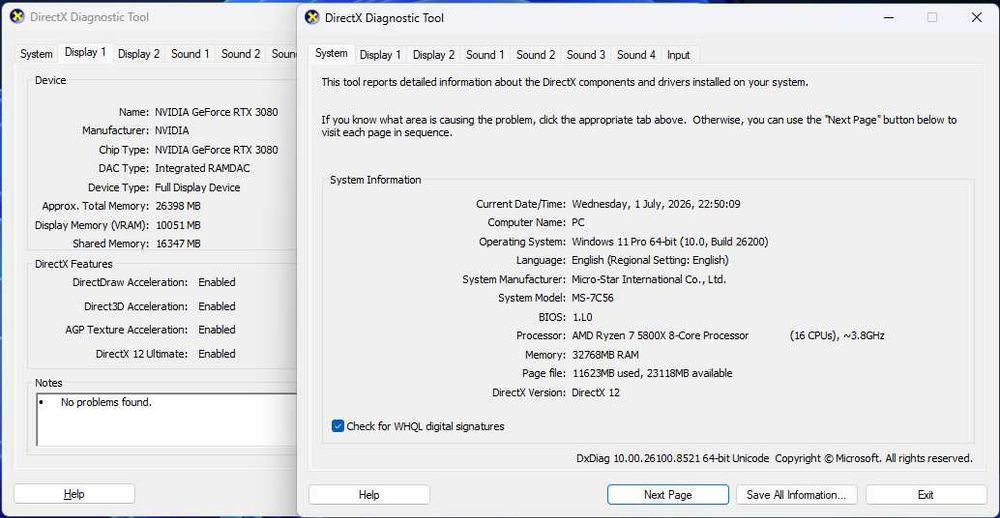Click DirectX Version value DirectX 12
This screenshot has height=518, width=1000.
coord(596,392)
